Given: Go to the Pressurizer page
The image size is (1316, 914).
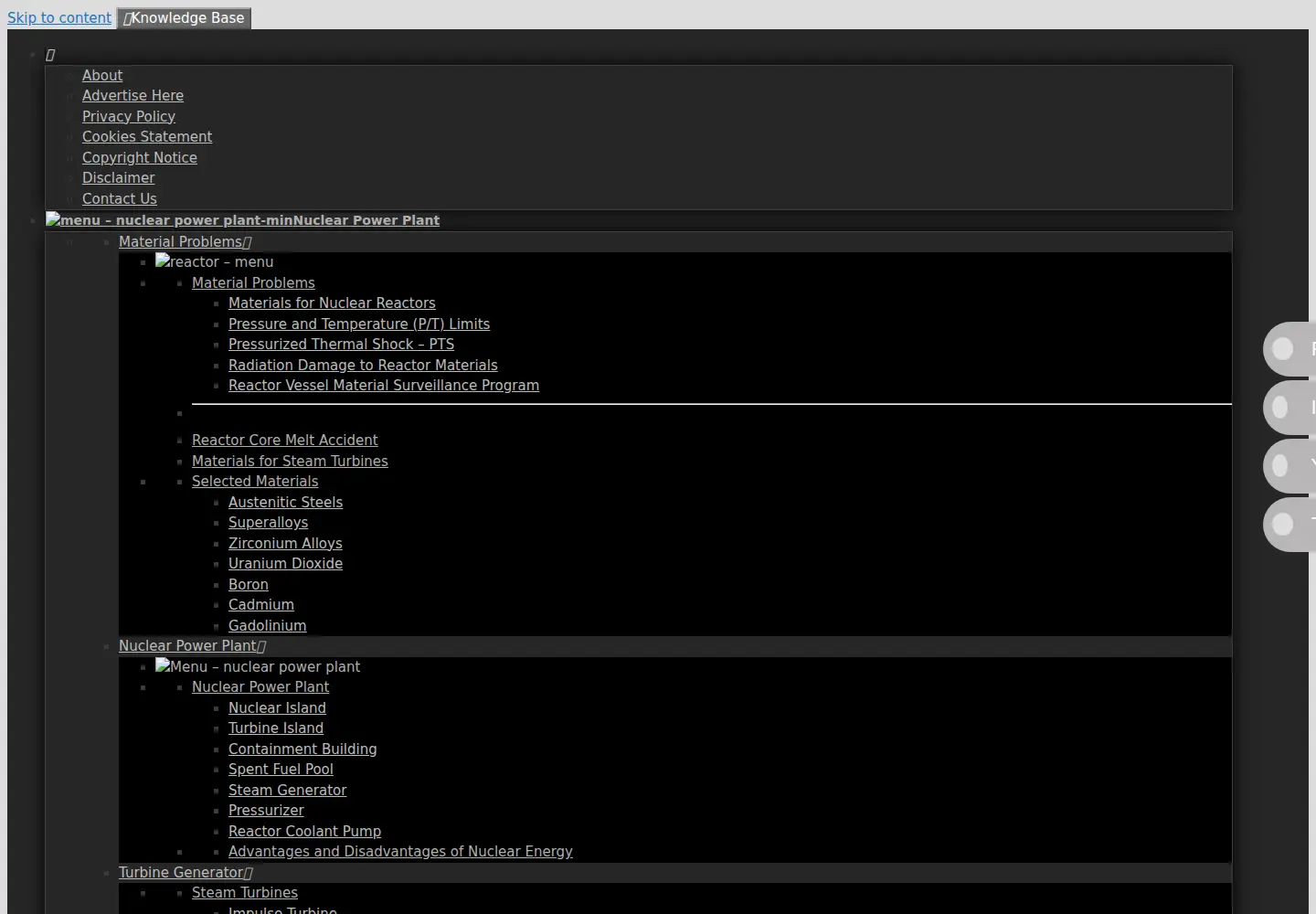Looking at the screenshot, I should [266, 811].
